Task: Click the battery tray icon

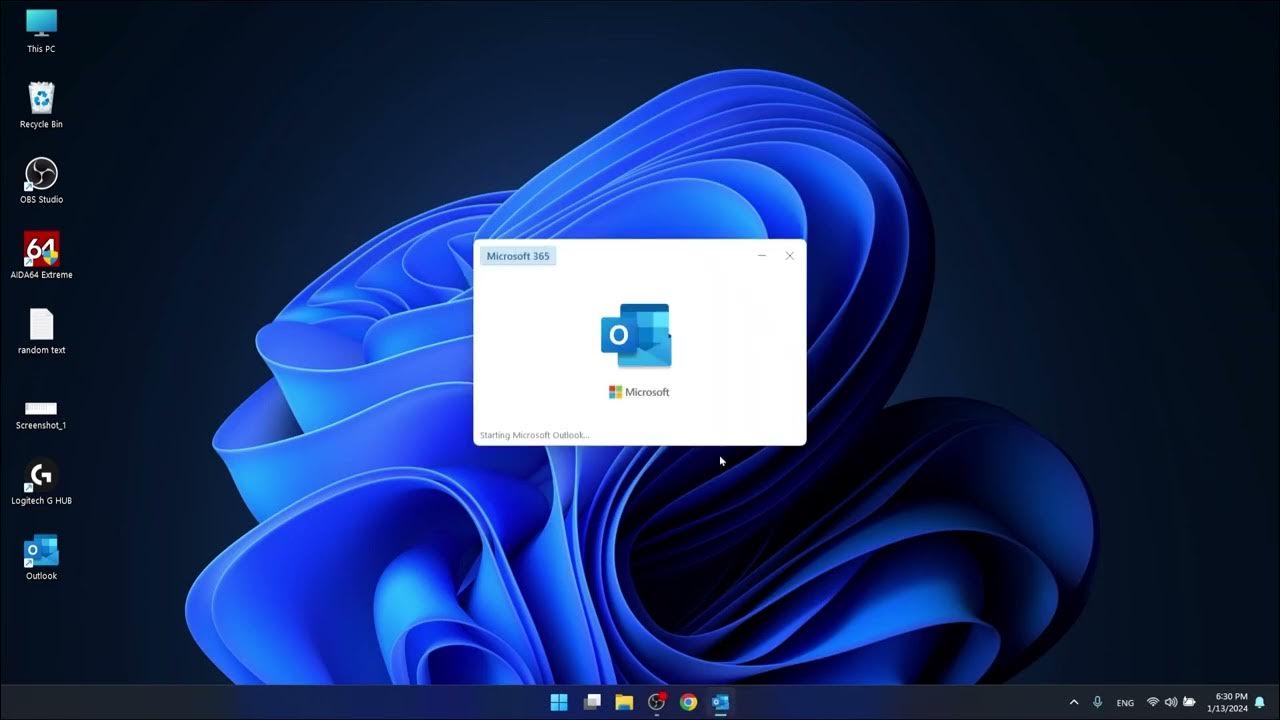Action: 1189,702
